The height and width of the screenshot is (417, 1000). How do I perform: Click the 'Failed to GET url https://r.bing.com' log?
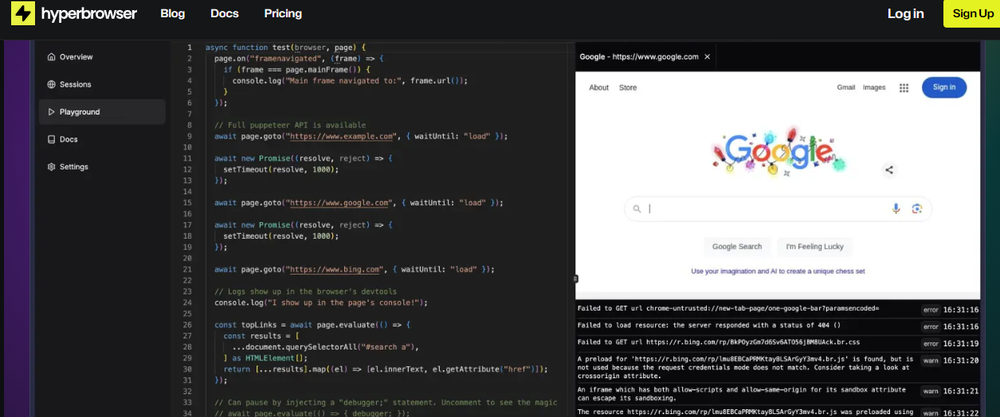click(x=718, y=342)
